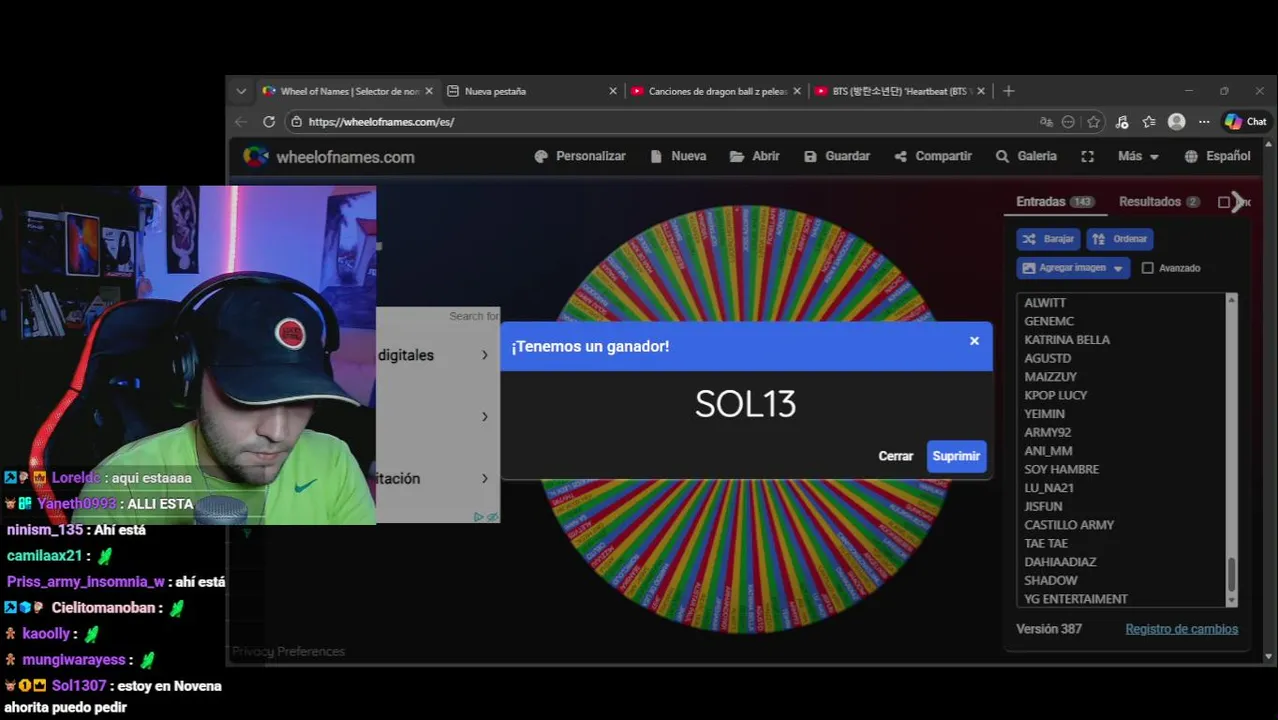Click the CASTILLO ARMY entry

(1069, 525)
